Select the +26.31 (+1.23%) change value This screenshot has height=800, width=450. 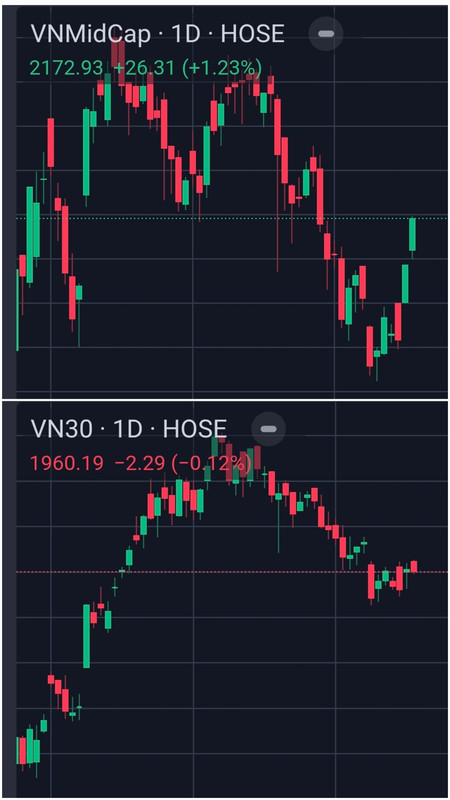(186, 67)
